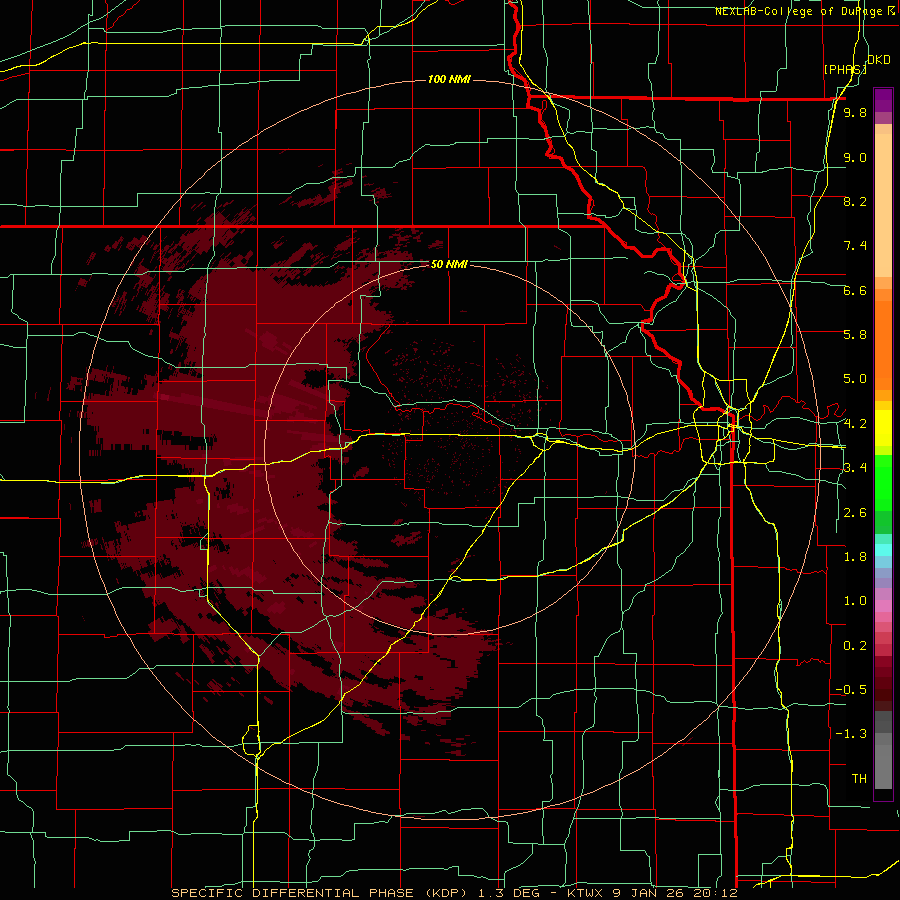The height and width of the screenshot is (900, 900).
Task: Click the 5.8 scale value
Action: pyautogui.click(x=855, y=335)
